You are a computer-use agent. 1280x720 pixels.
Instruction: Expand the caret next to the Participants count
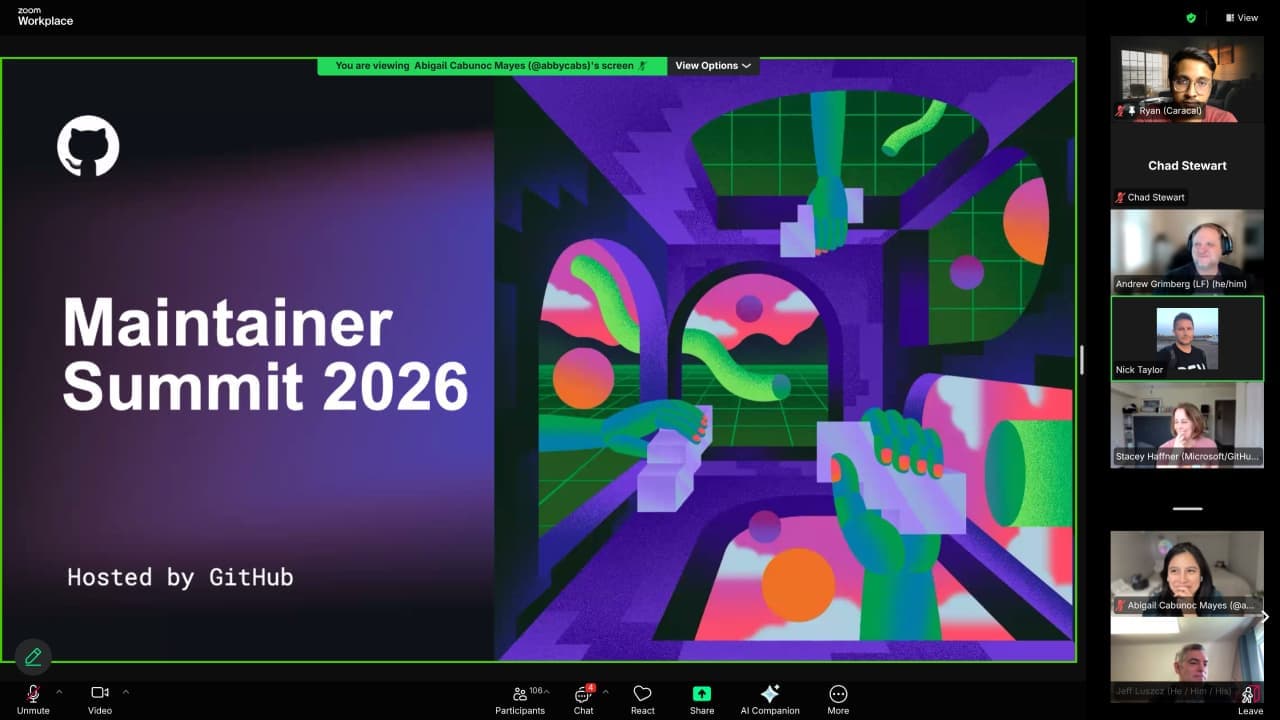(x=547, y=691)
